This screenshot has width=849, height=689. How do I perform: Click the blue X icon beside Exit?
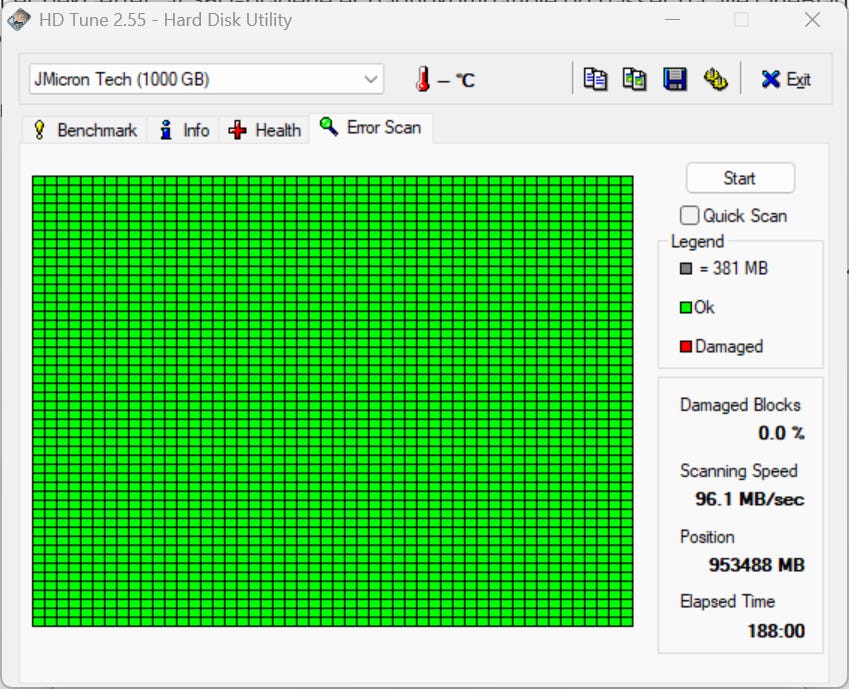(770, 80)
